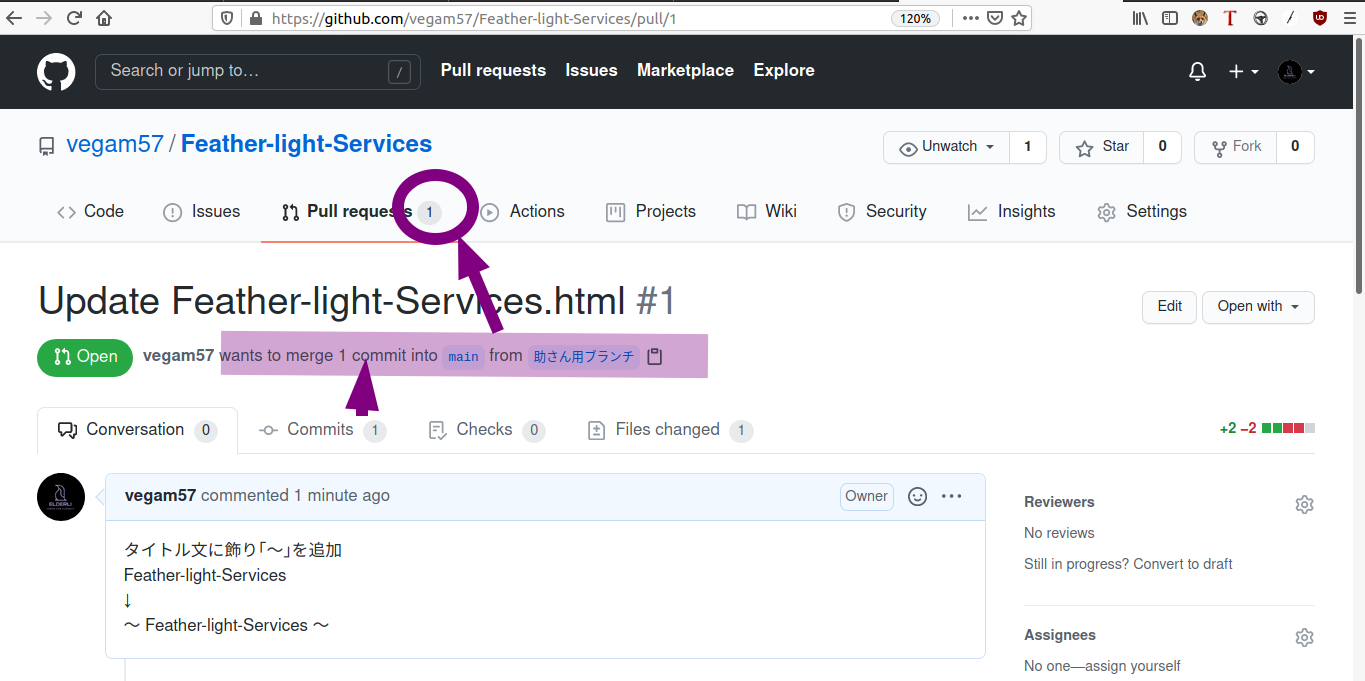
Task: Open the notifications bell
Action: click(1197, 72)
